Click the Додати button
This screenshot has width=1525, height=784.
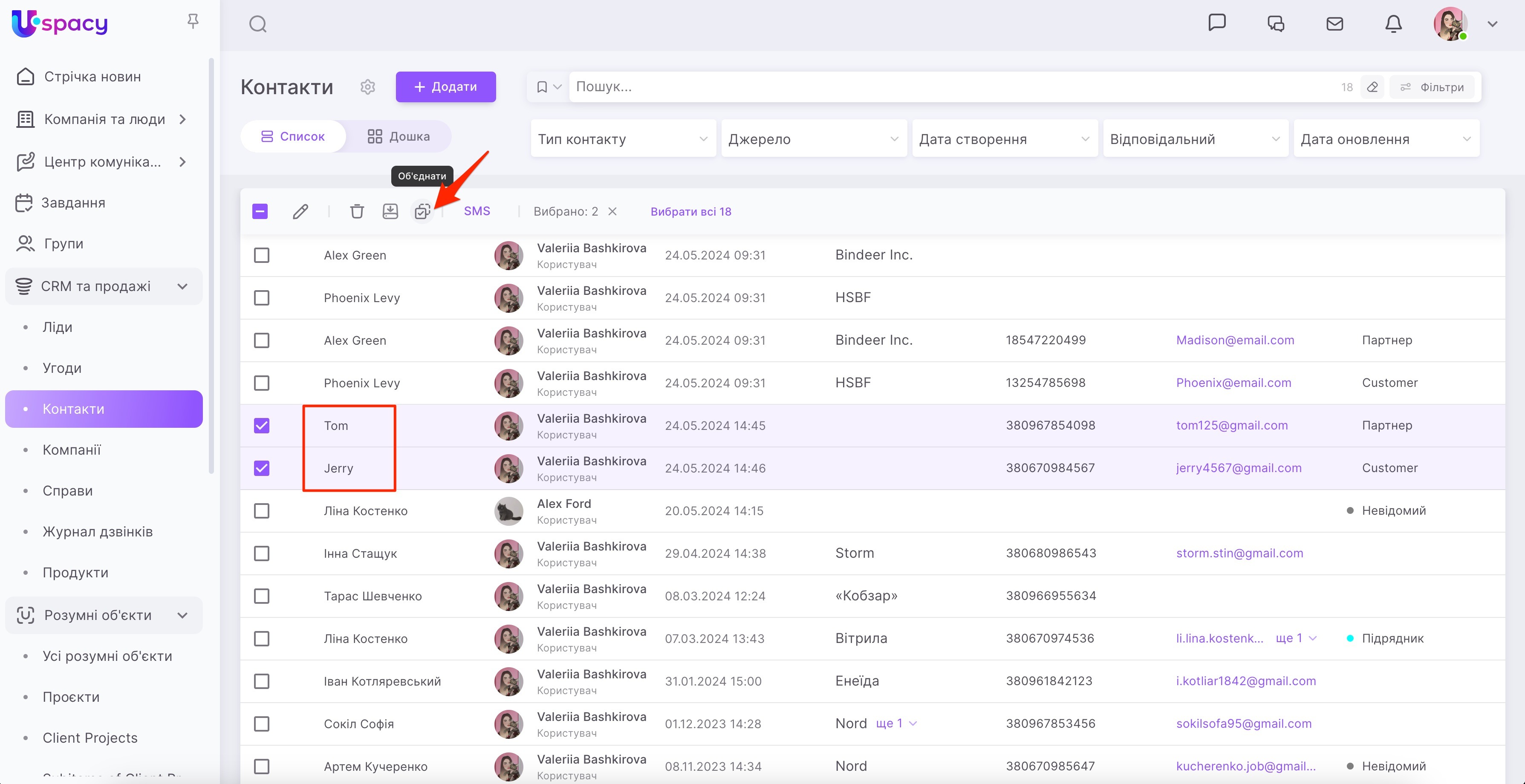click(445, 87)
